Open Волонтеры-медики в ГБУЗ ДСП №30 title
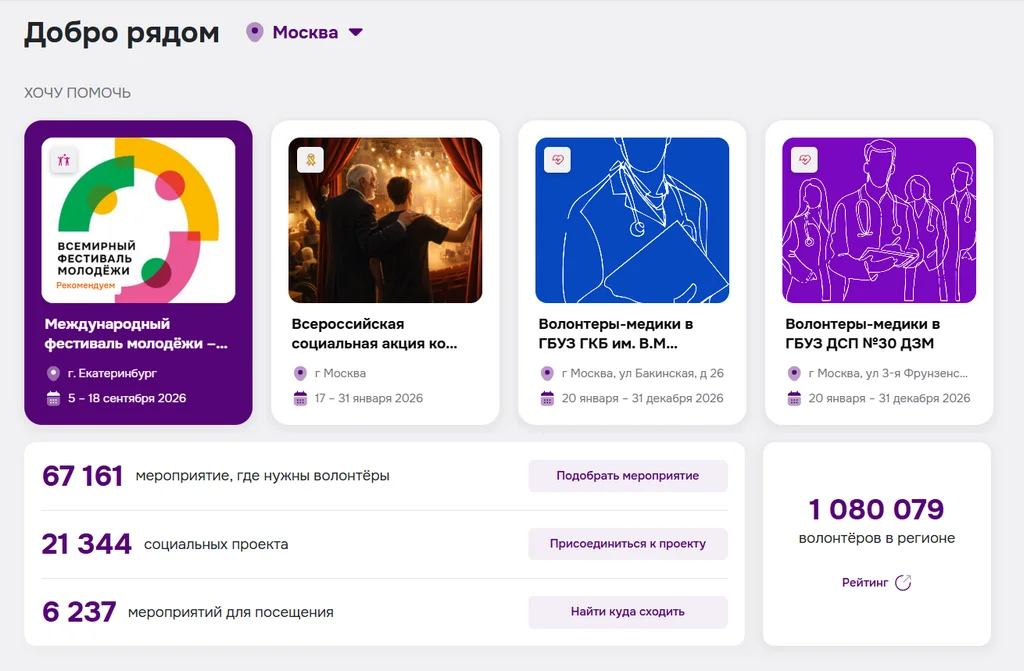The image size is (1024, 671). click(862, 334)
